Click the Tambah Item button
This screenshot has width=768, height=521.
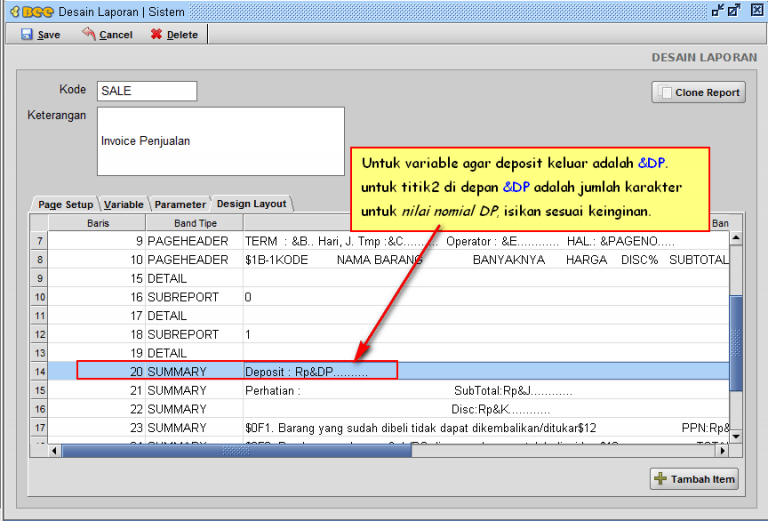point(694,479)
